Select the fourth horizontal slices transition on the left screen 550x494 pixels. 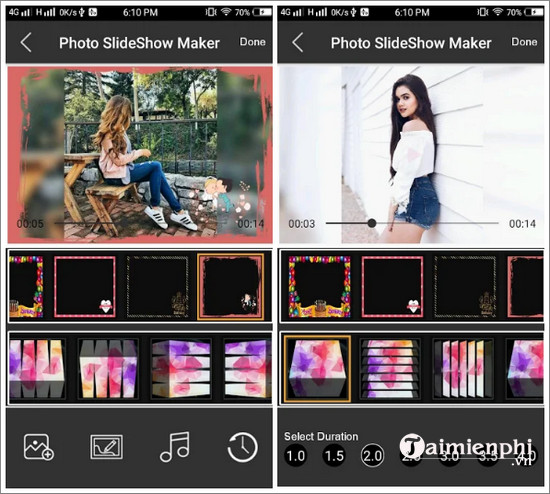(247, 368)
